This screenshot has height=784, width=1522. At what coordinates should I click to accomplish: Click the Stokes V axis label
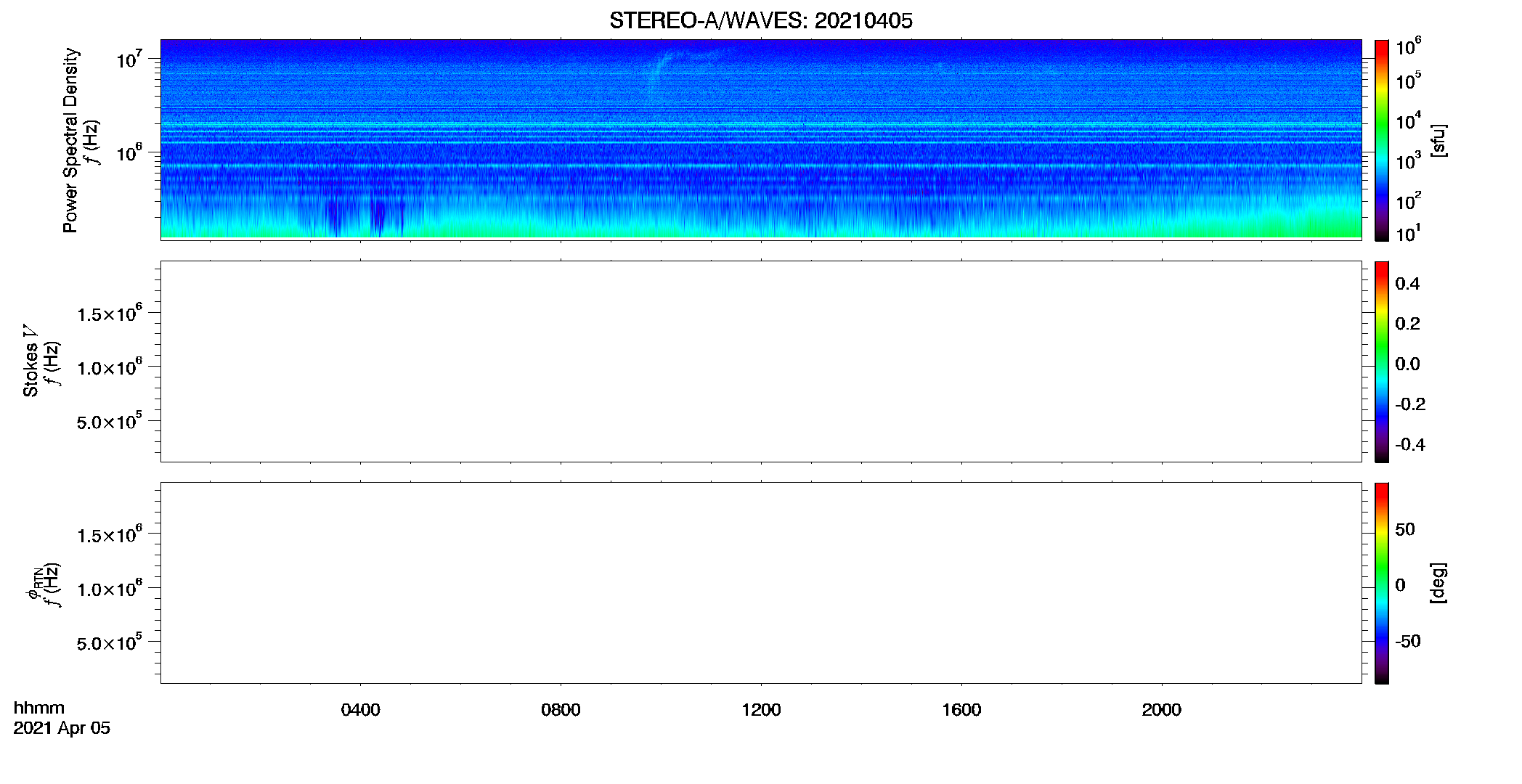pyautogui.click(x=30, y=361)
